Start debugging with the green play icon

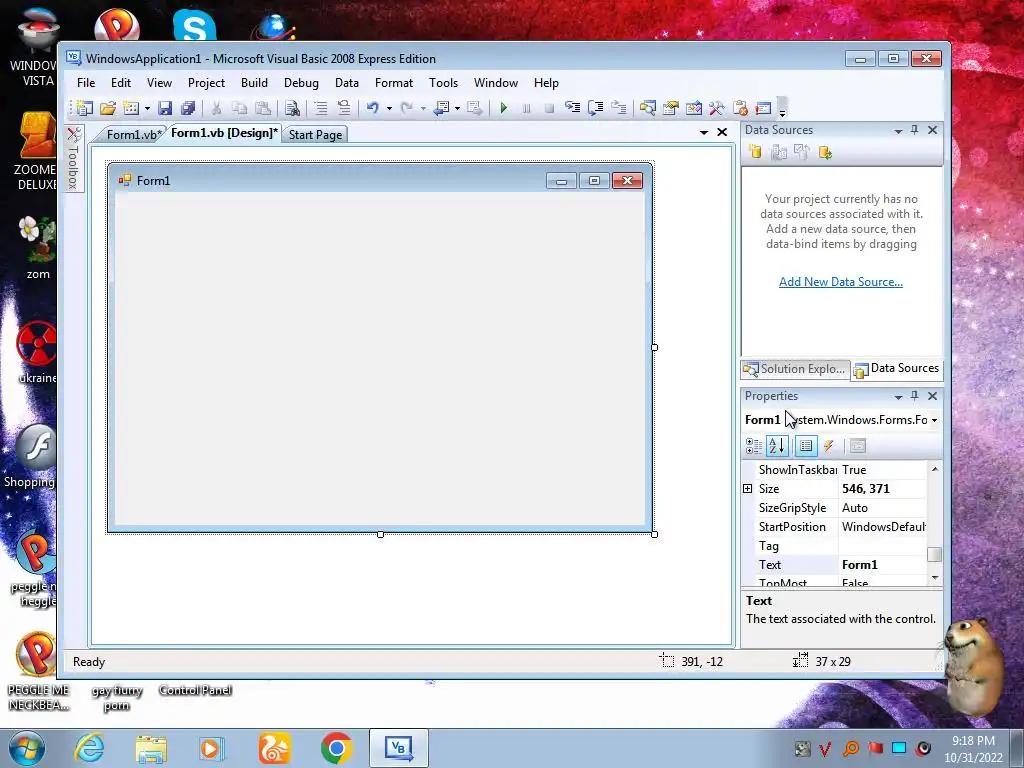pyautogui.click(x=504, y=108)
